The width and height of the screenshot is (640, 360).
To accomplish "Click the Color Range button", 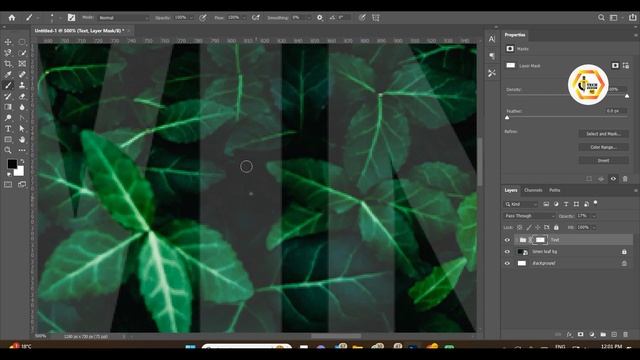I will pos(603,147).
